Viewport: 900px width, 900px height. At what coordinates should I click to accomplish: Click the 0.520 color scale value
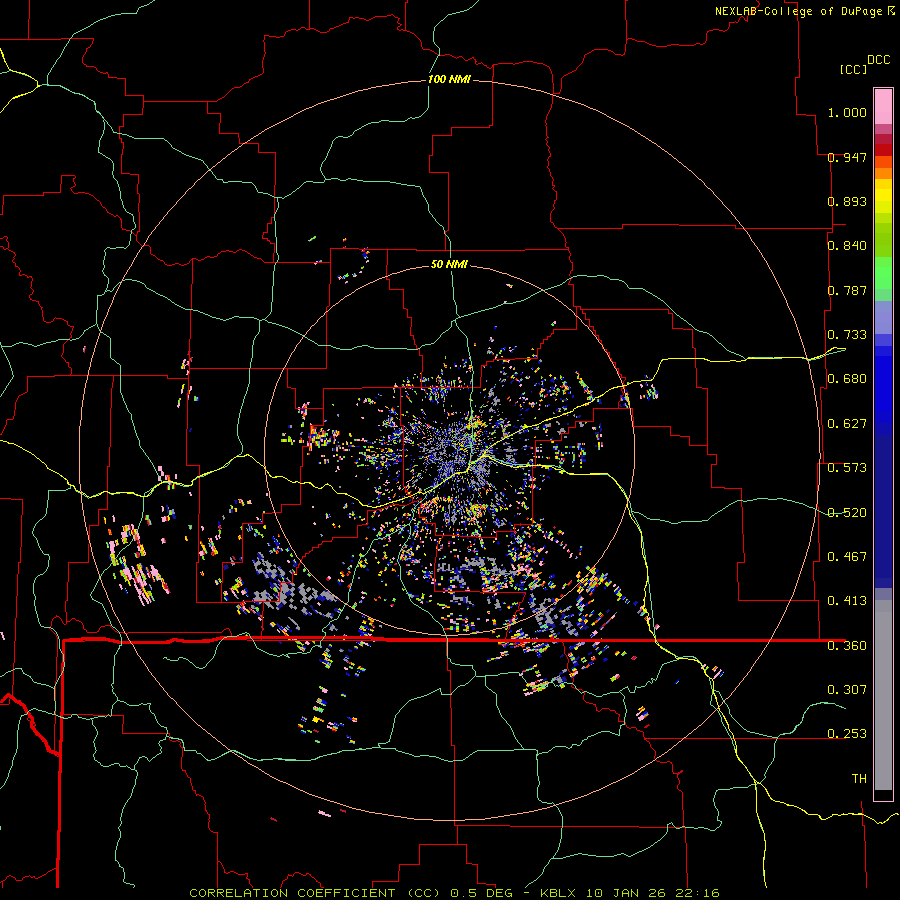point(847,513)
